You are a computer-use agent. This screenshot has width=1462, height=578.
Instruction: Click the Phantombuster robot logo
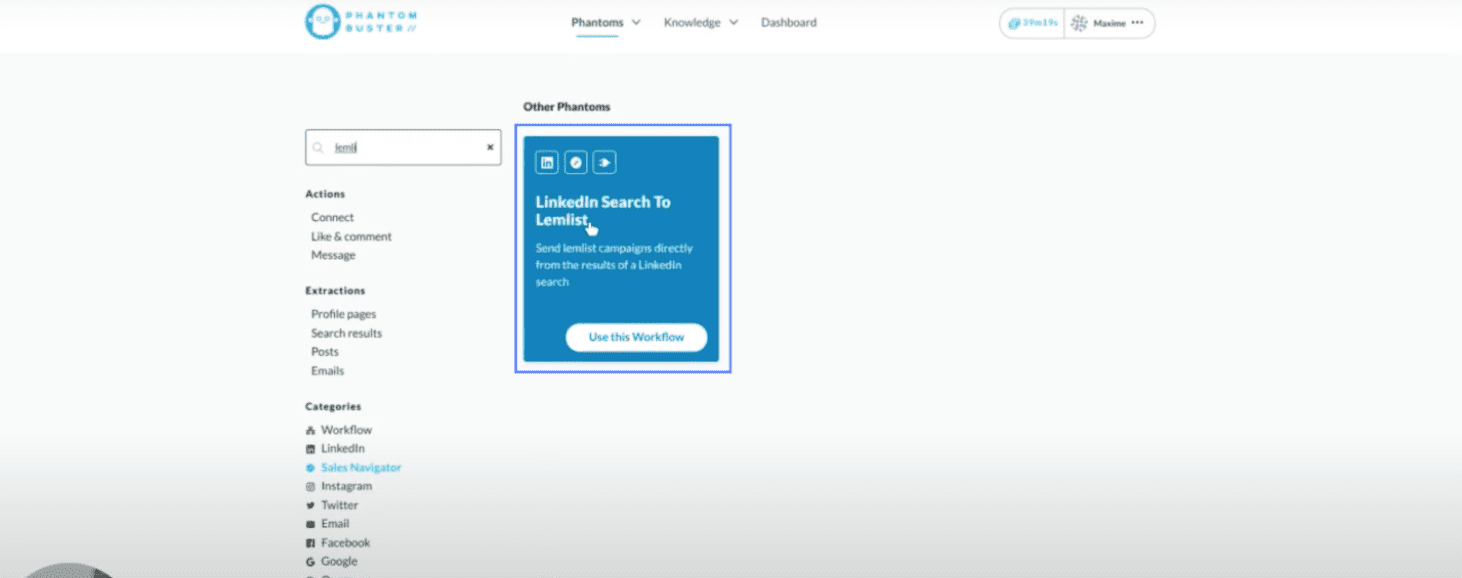point(322,21)
